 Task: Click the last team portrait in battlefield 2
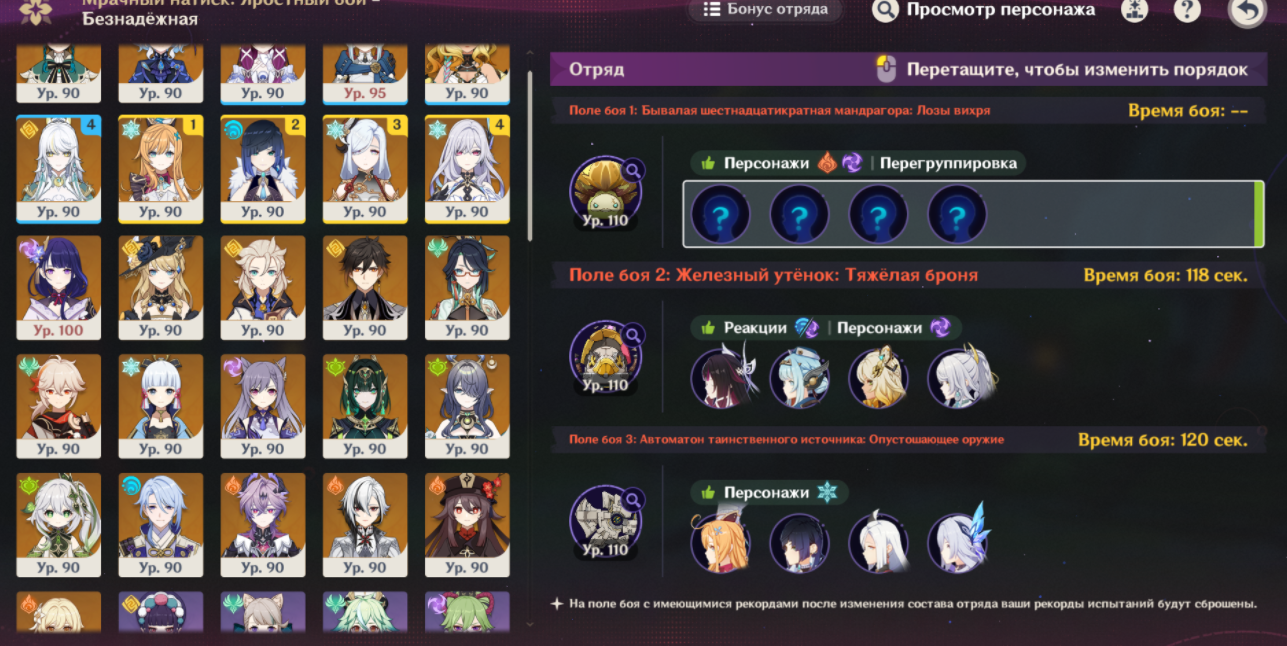click(958, 378)
